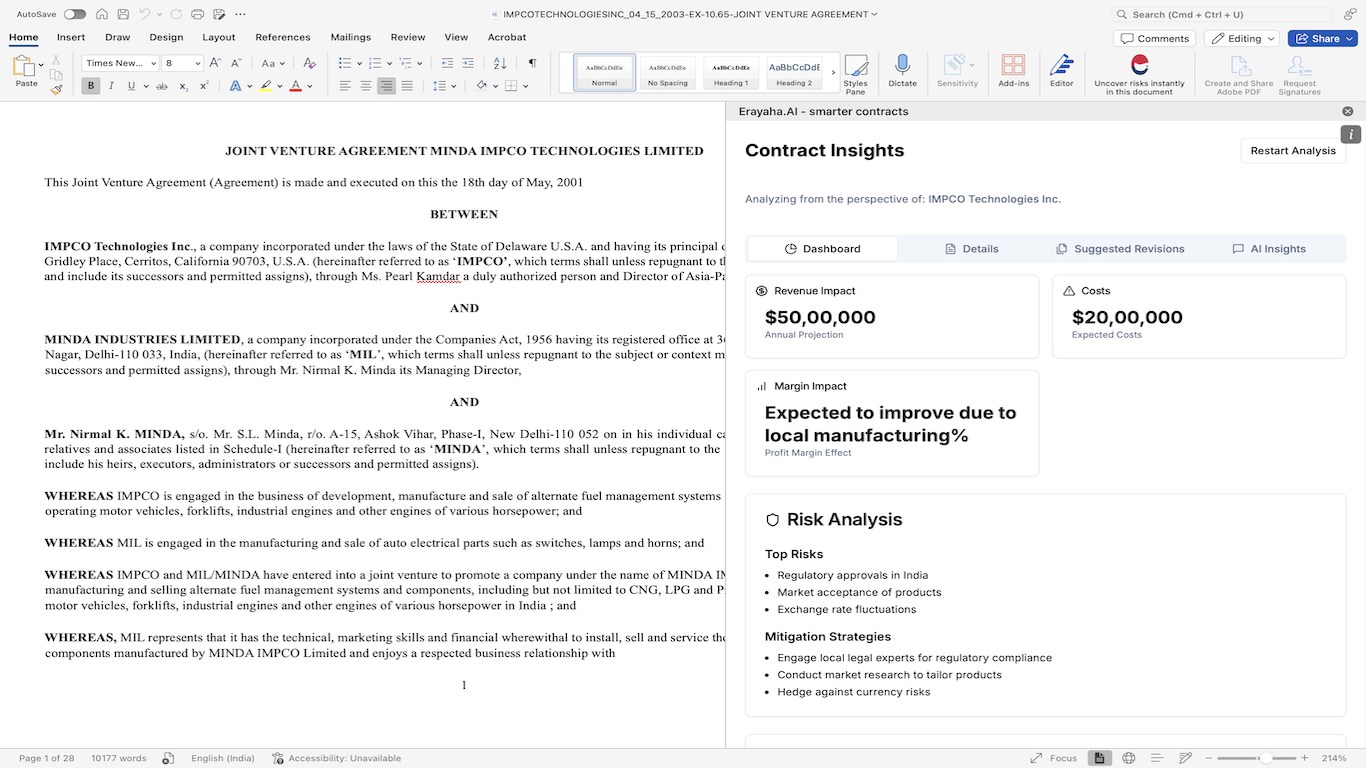Open the word count showing 10177 words

[118, 758]
